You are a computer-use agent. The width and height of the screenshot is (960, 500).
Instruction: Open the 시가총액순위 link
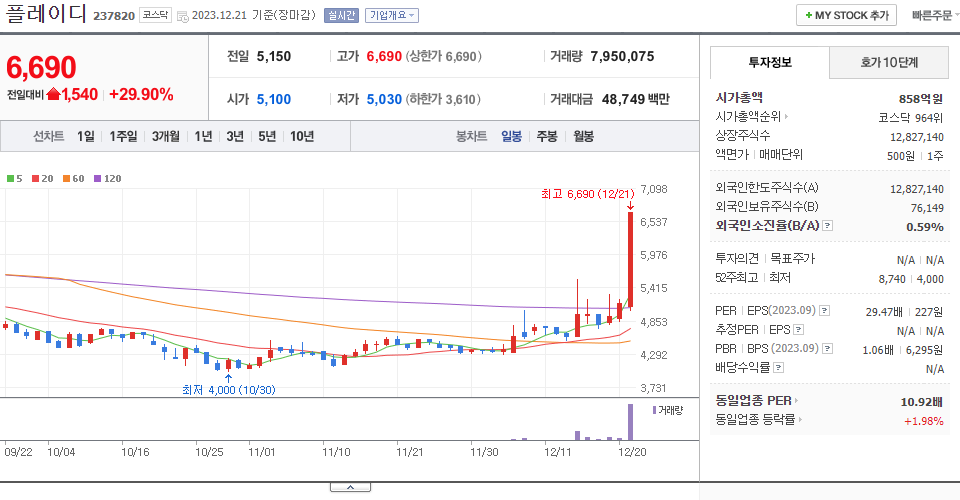(x=751, y=116)
